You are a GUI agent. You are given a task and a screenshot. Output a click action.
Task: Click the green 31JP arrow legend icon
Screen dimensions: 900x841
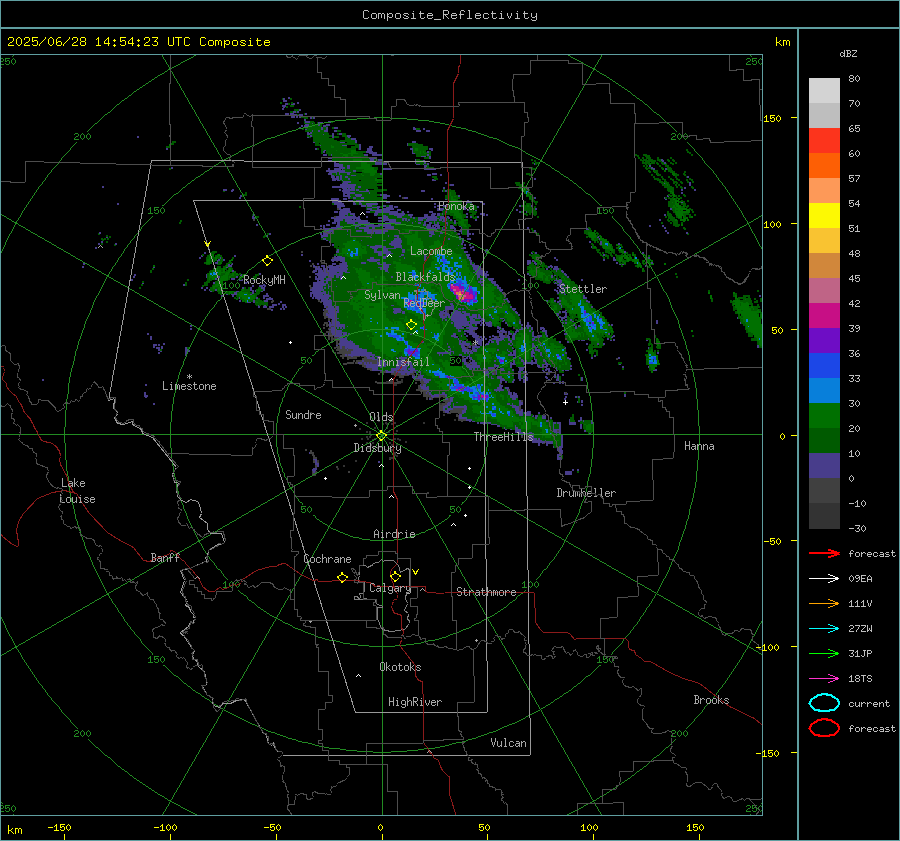pyautogui.click(x=824, y=653)
